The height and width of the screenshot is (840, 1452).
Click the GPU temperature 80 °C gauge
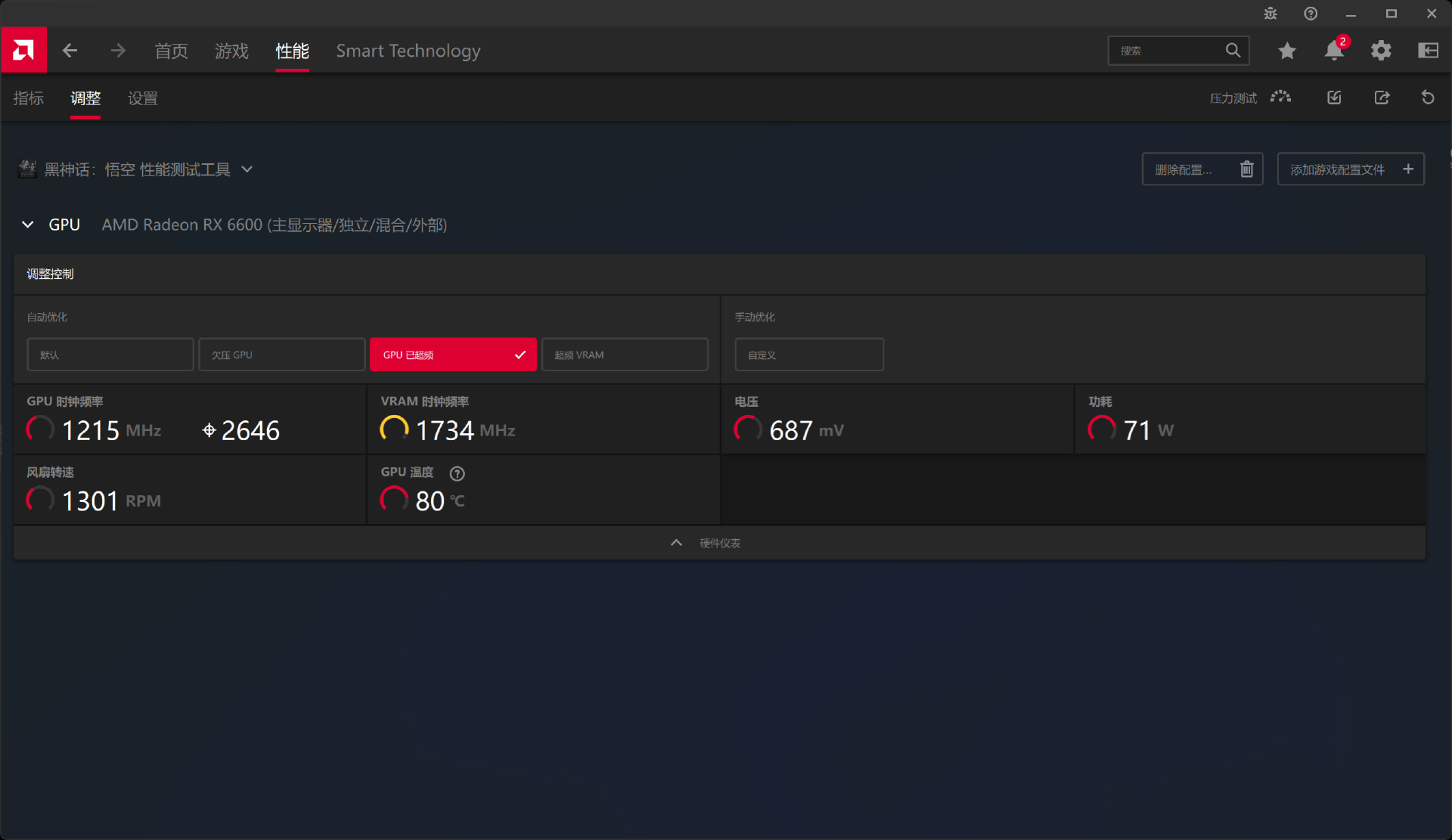pos(394,500)
